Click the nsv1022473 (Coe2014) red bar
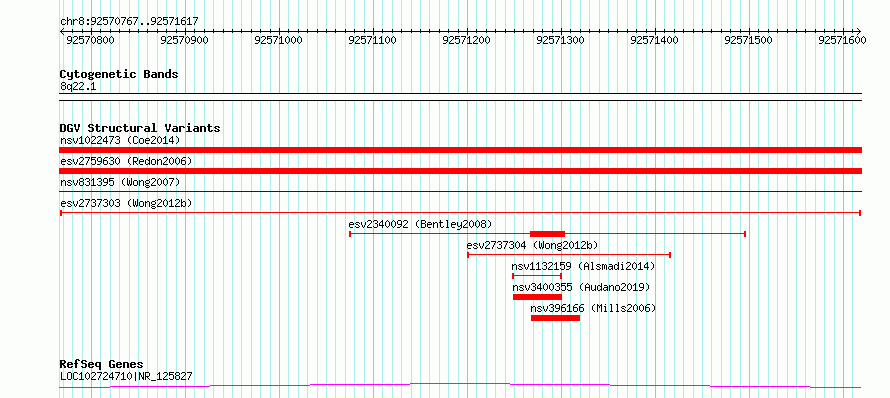Image resolution: width=890 pixels, height=398 pixels. tap(460, 150)
